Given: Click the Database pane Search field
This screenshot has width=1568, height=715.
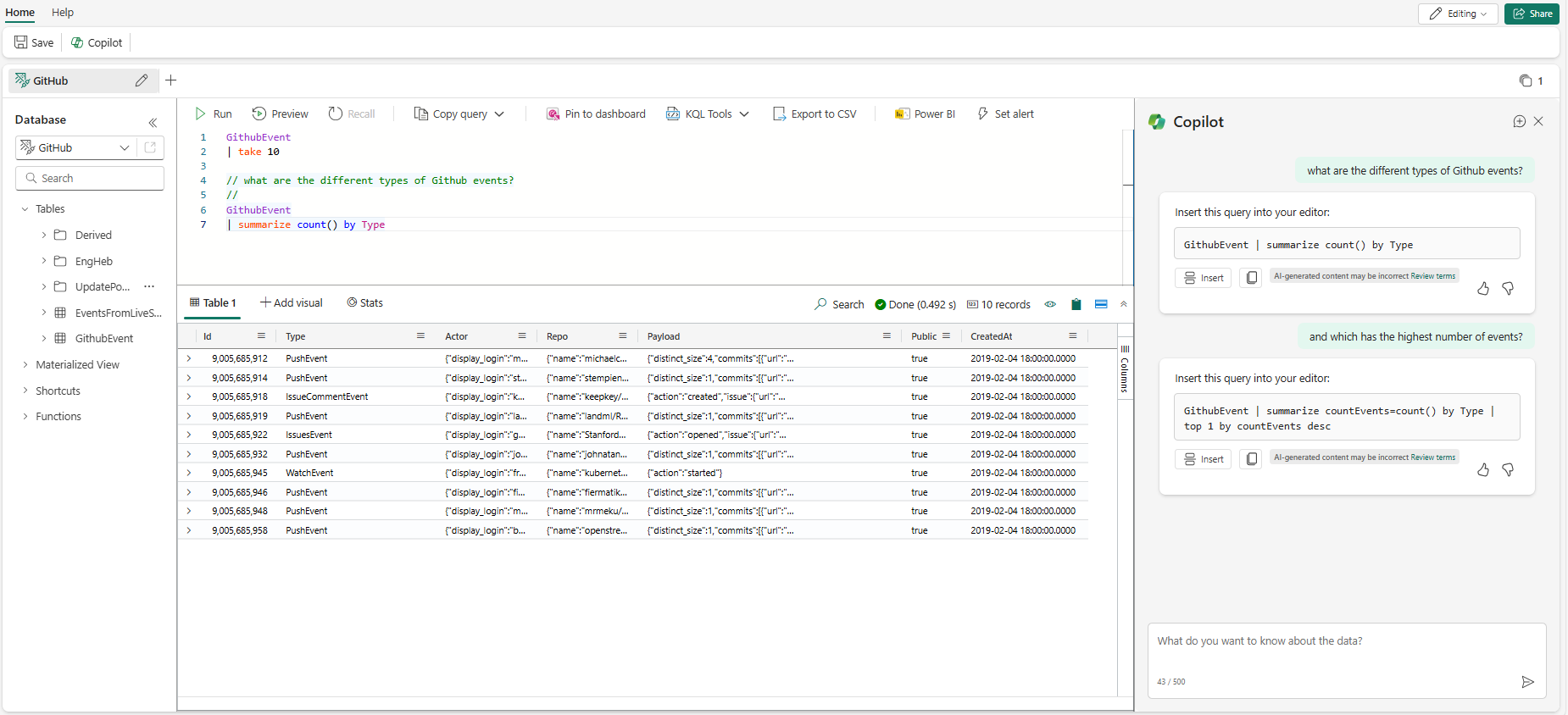Looking at the screenshot, I should click(x=90, y=178).
